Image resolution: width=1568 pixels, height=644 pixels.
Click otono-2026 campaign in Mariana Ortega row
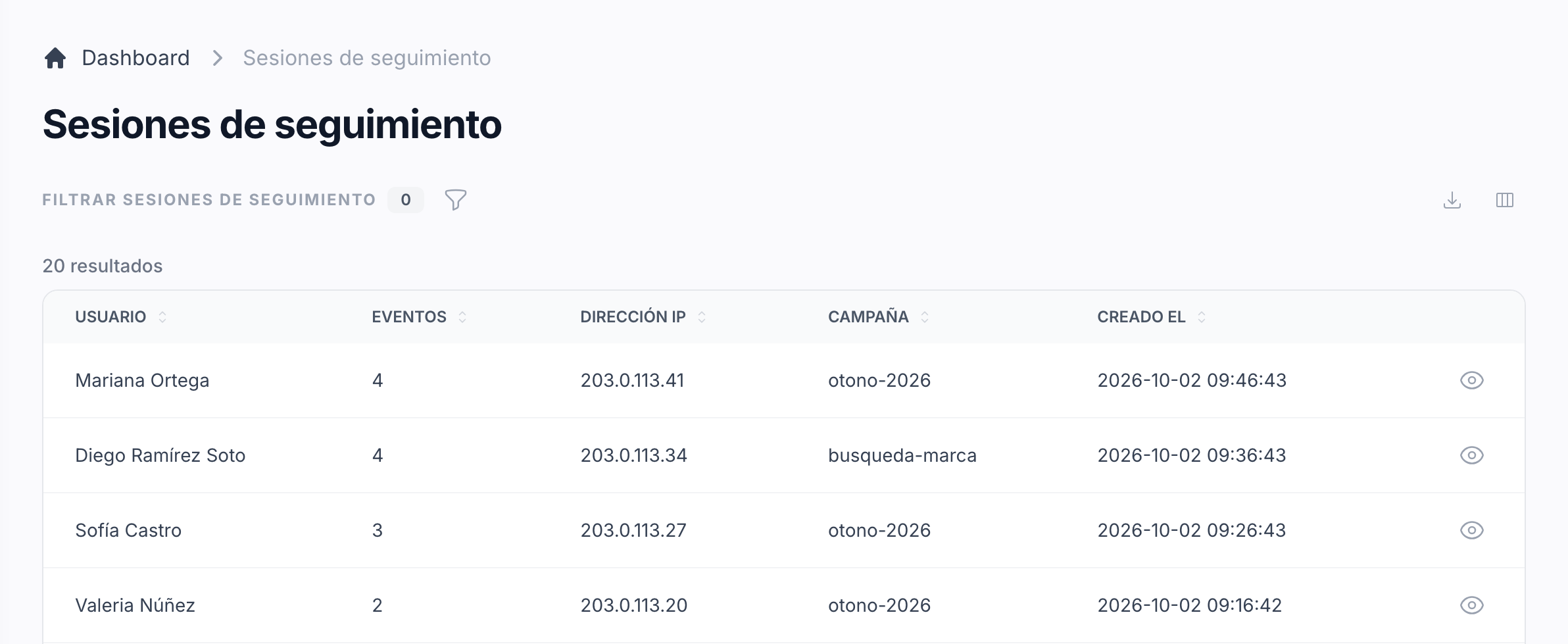(x=879, y=380)
